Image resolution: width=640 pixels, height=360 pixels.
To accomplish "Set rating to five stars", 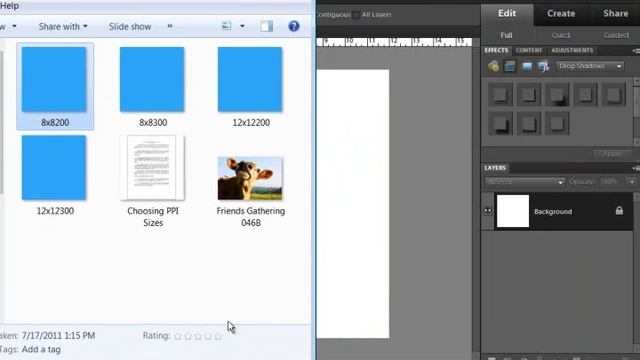I will pos(218,336).
